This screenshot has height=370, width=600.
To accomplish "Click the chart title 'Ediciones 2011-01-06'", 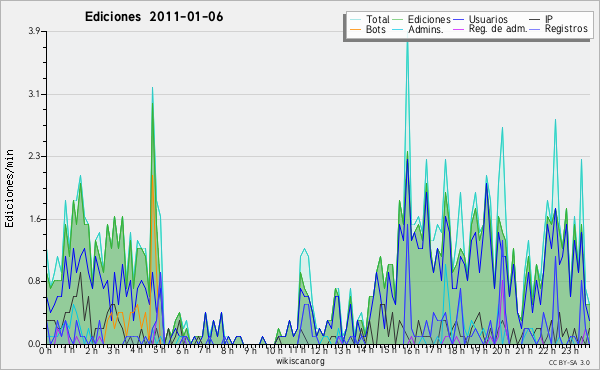I will (x=154, y=17).
